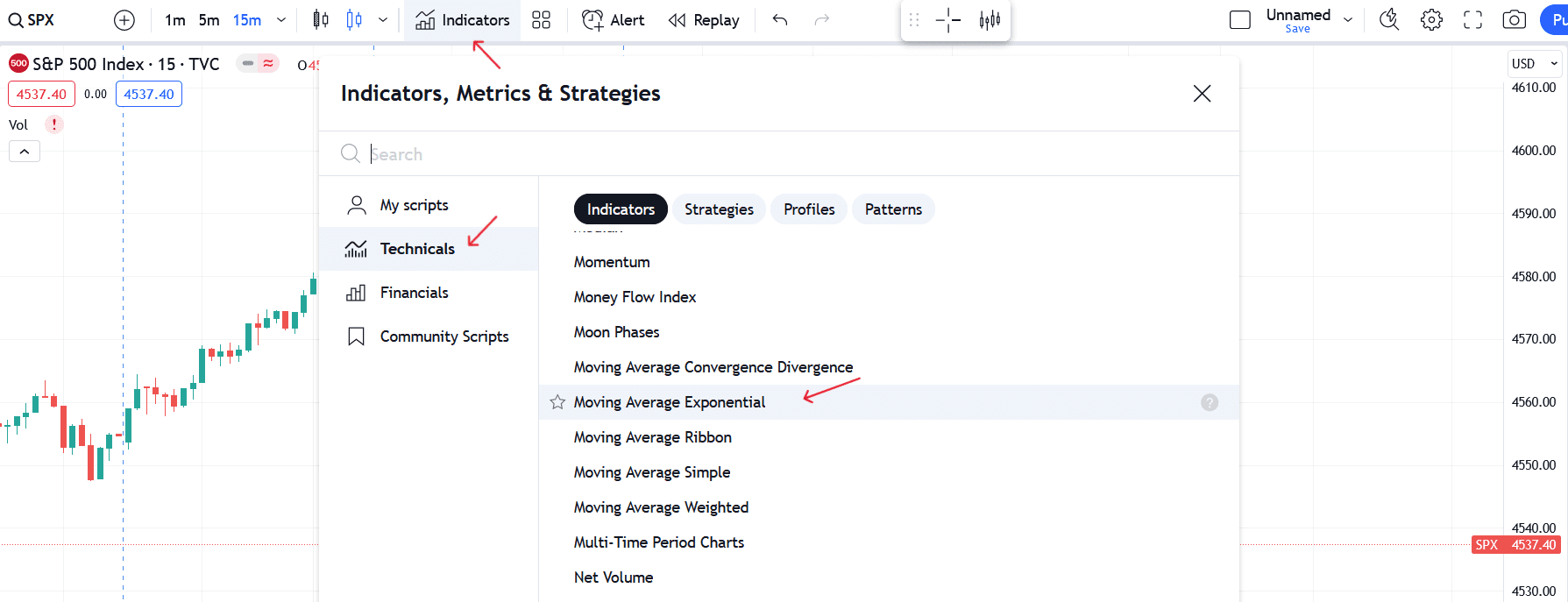Screen dimensions: 1568x602
Task: Click the gray dash status pill
Action: pos(248,63)
